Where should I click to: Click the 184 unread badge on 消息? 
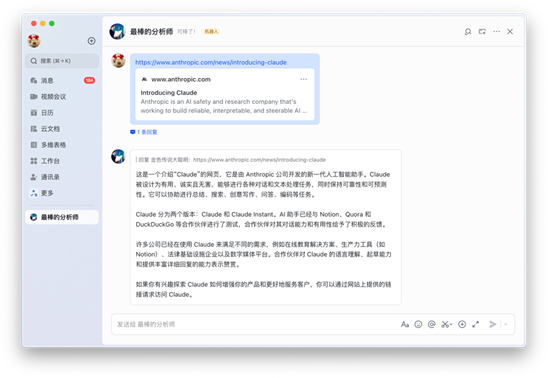click(x=89, y=81)
